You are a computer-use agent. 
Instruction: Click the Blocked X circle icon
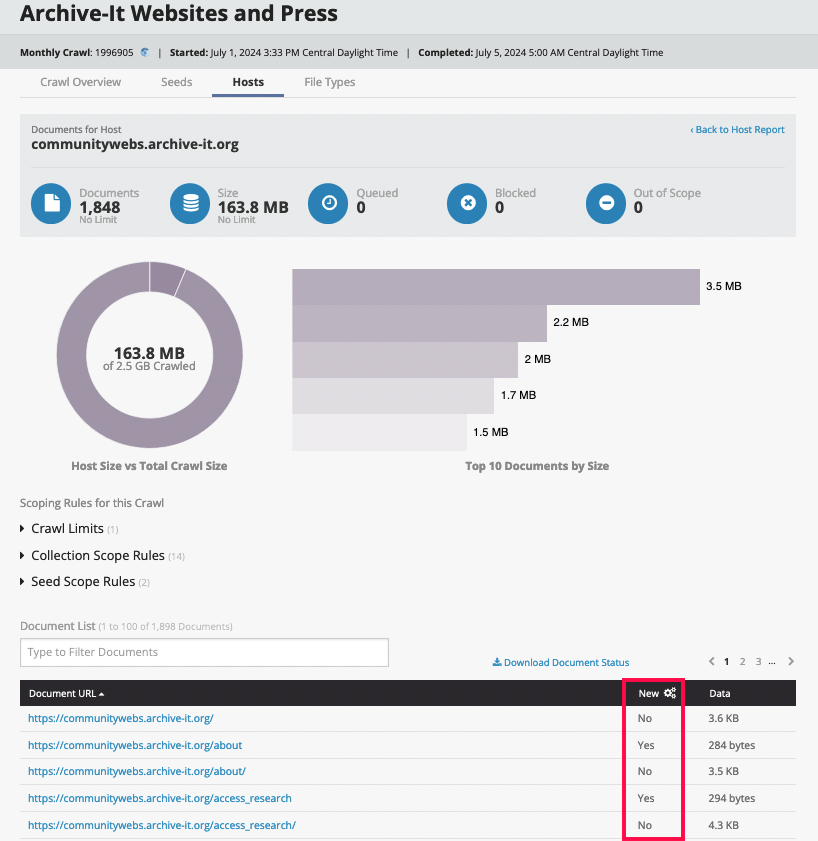[467, 204]
